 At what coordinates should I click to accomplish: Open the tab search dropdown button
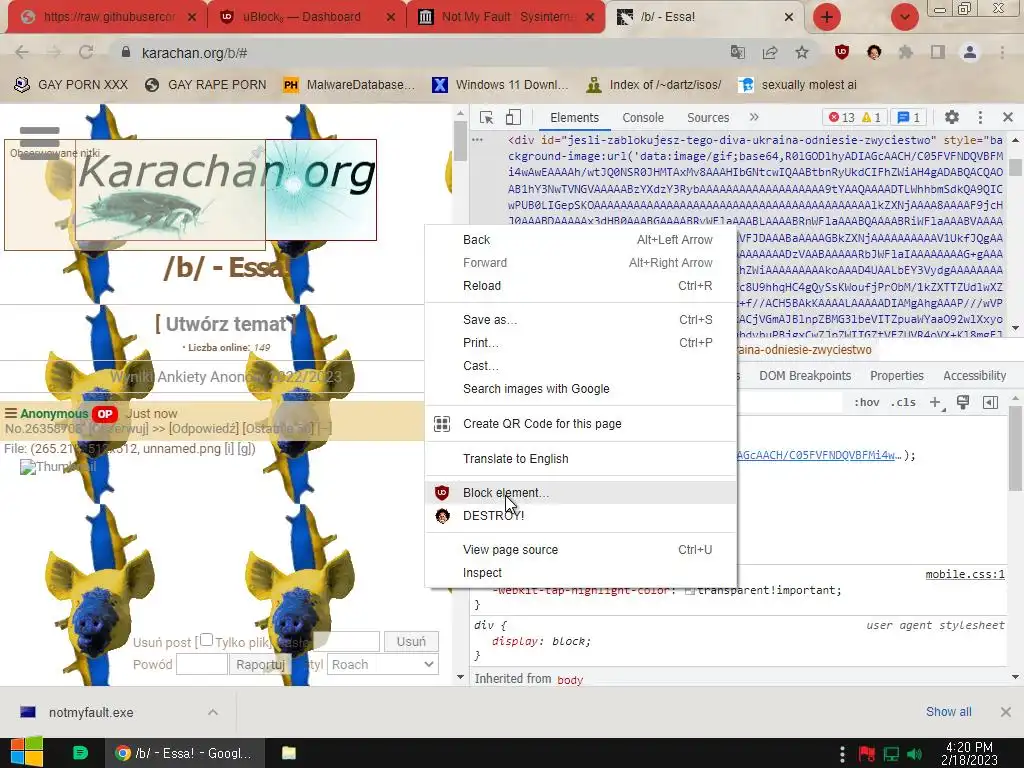(x=904, y=17)
